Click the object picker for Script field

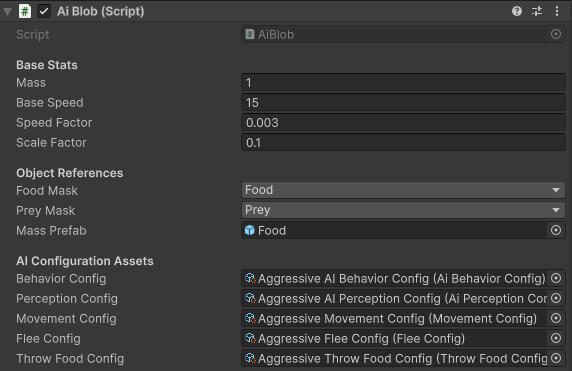pyautogui.click(x=556, y=34)
